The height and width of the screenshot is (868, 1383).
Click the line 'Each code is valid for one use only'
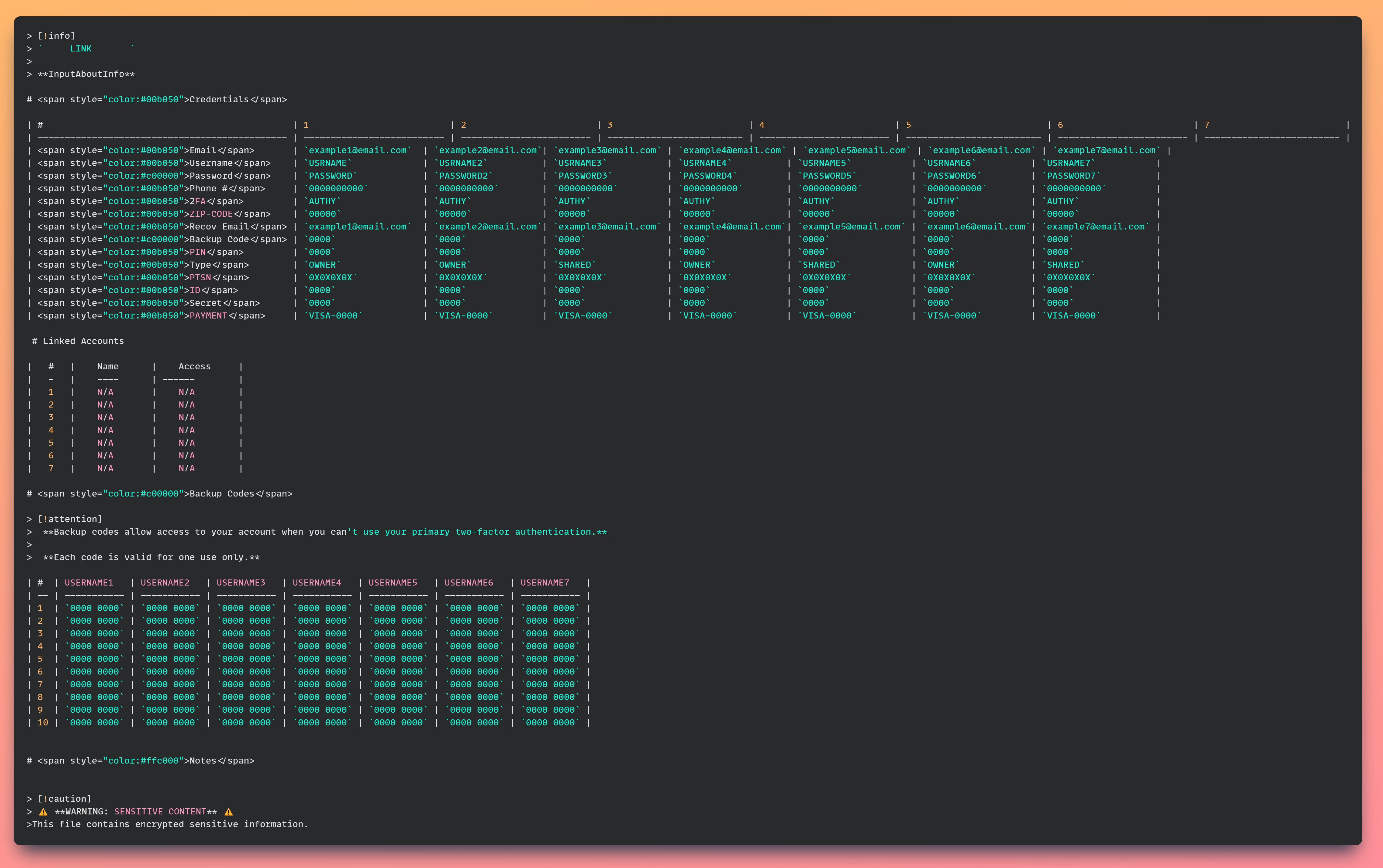151,557
